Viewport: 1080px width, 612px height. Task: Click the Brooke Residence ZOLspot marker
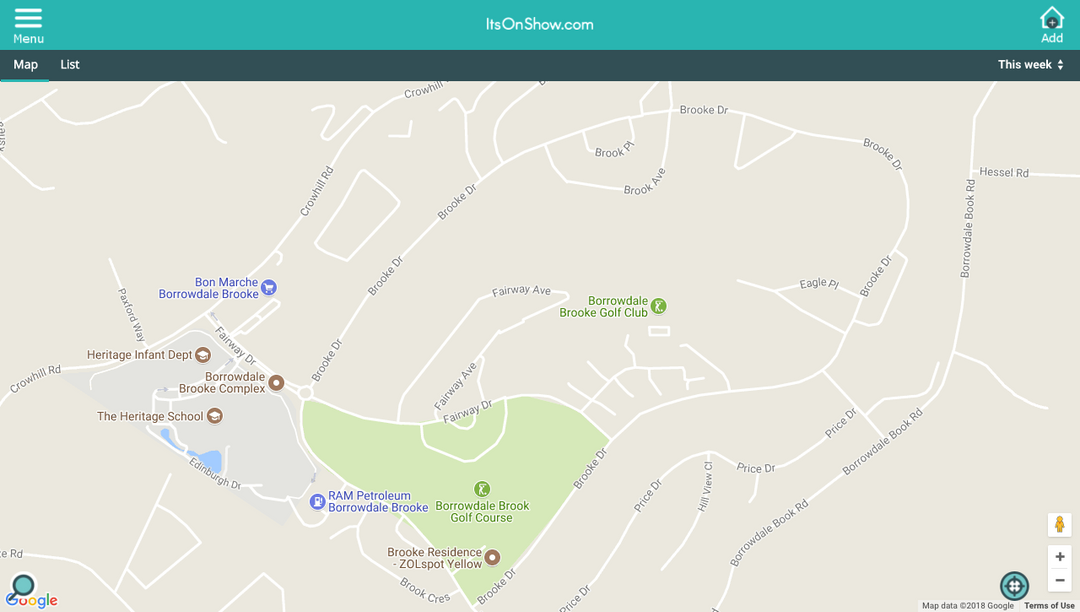[x=492, y=558]
